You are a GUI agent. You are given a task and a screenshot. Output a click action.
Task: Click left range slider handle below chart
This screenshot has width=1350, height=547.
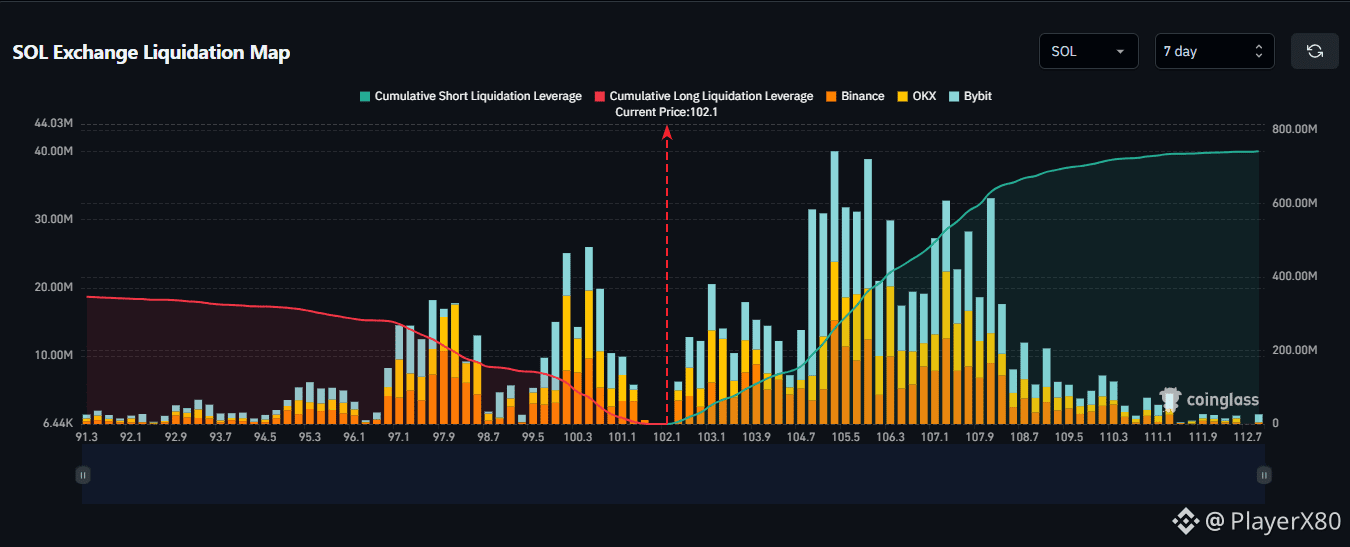[x=83, y=475]
